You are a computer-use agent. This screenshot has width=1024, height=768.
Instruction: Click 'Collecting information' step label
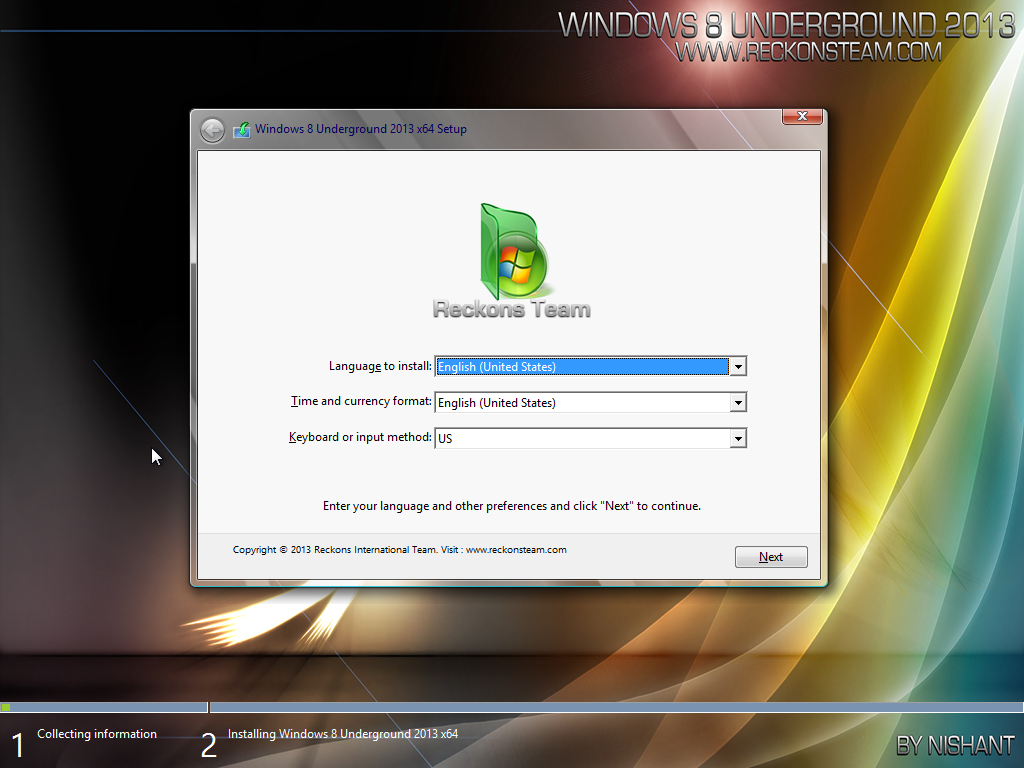97,734
